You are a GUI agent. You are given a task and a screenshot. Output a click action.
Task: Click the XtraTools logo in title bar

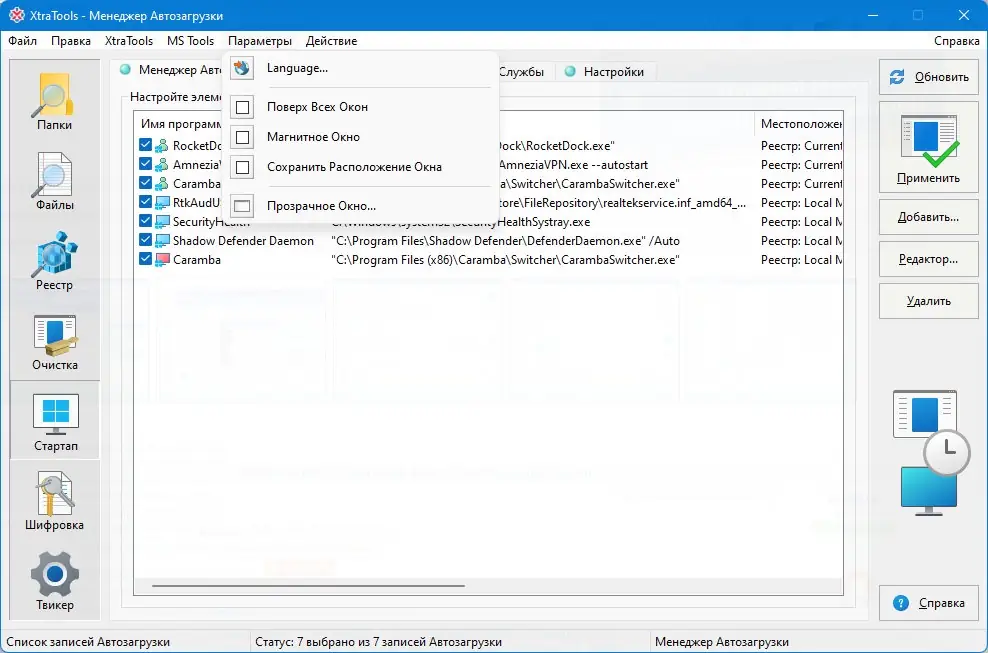click(16, 15)
